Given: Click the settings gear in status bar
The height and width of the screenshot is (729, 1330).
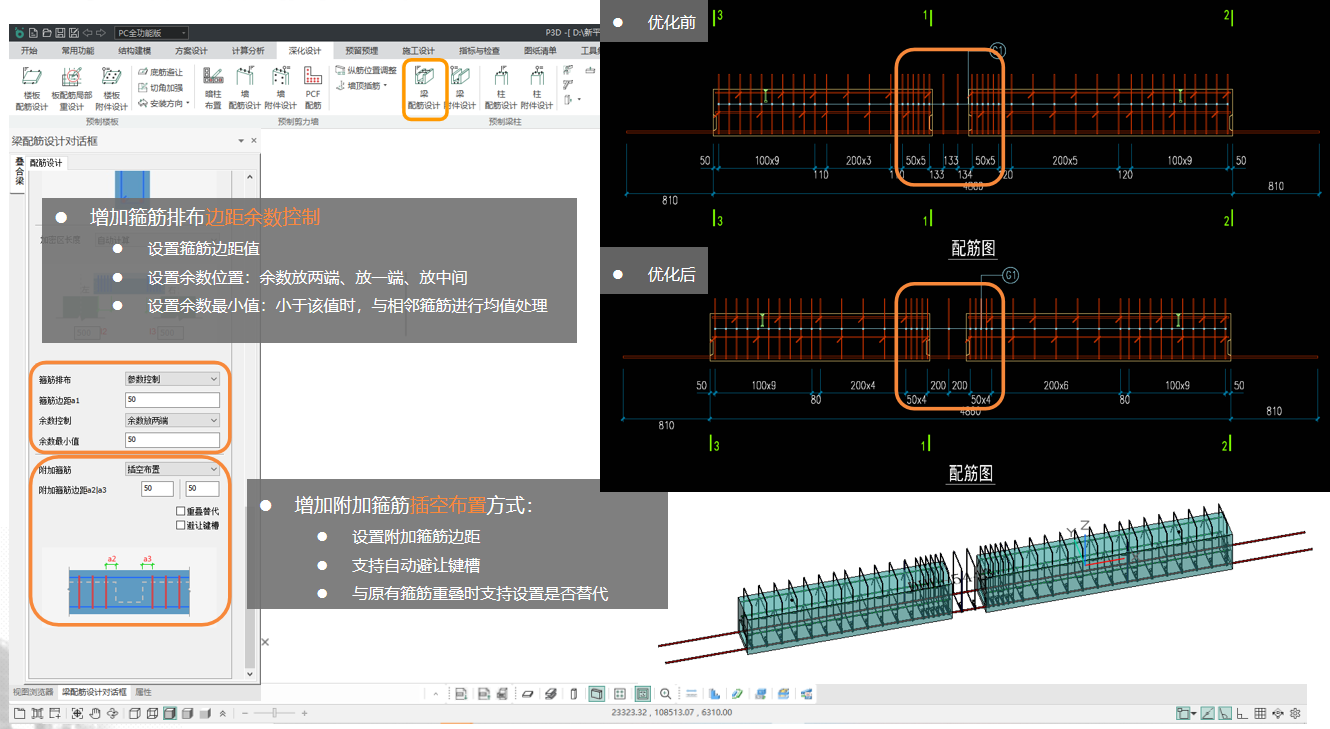Looking at the screenshot, I should [x=1295, y=713].
